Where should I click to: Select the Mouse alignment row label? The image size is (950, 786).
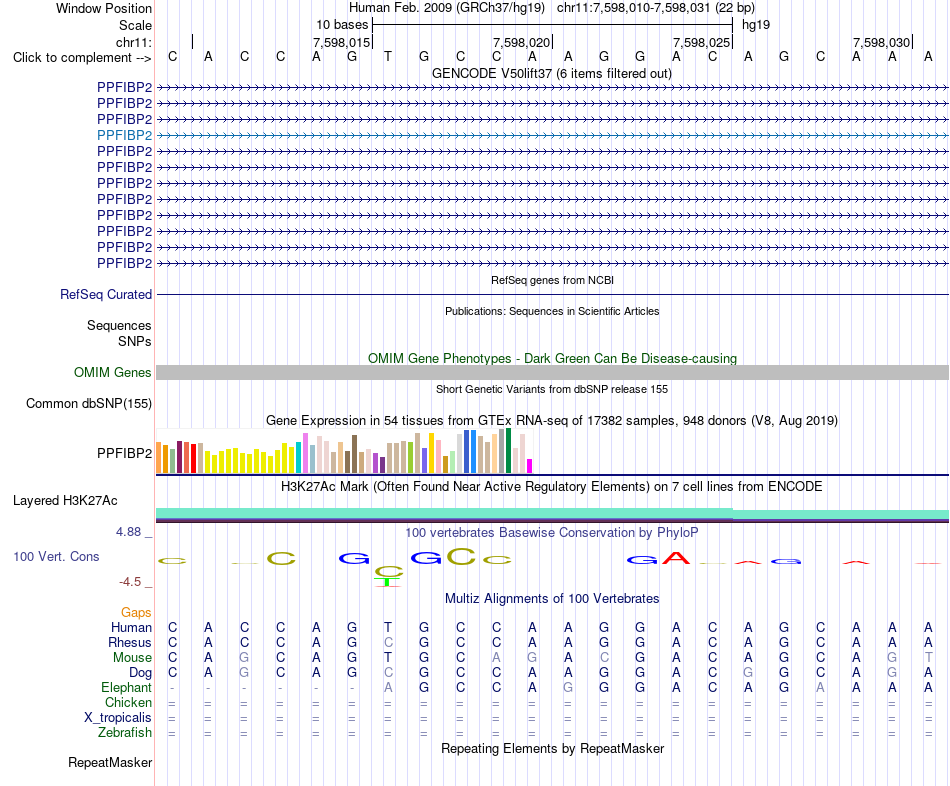click(132, 658)
